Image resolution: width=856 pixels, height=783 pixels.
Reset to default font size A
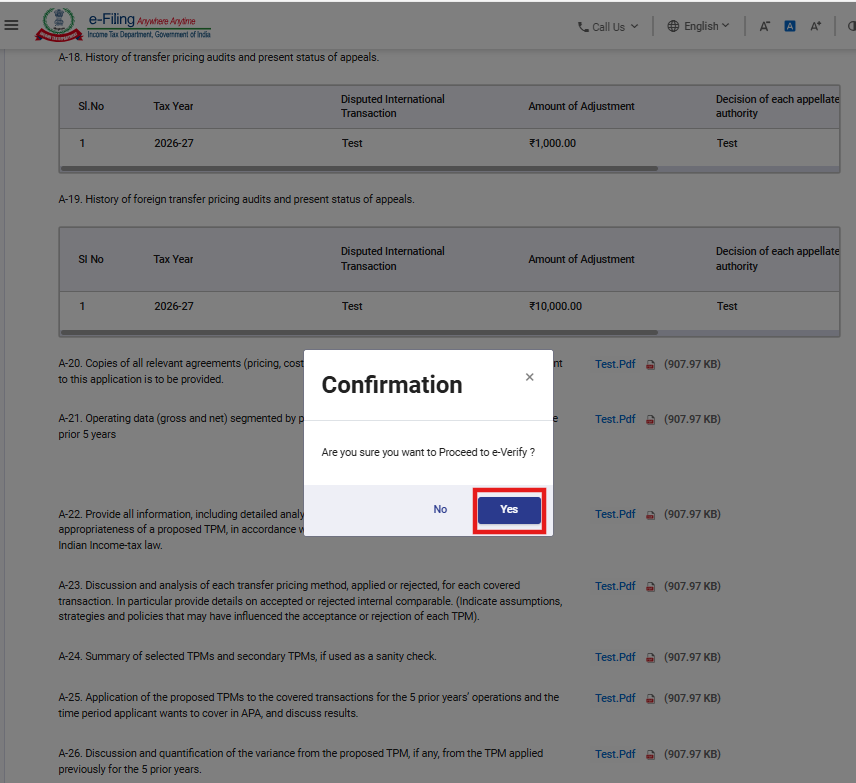790,26
